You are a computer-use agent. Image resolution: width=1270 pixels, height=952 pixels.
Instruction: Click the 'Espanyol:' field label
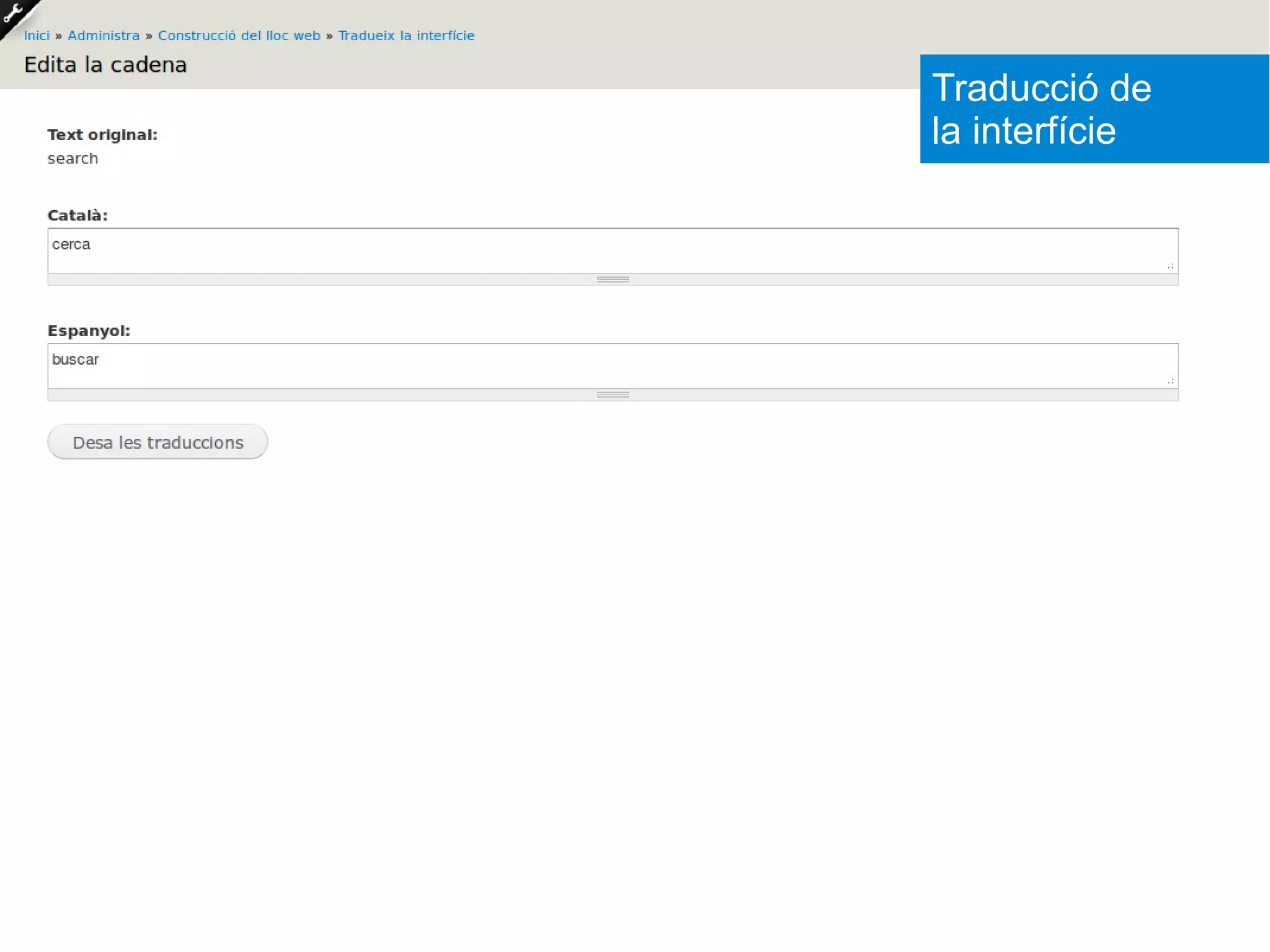coord(89,331)
